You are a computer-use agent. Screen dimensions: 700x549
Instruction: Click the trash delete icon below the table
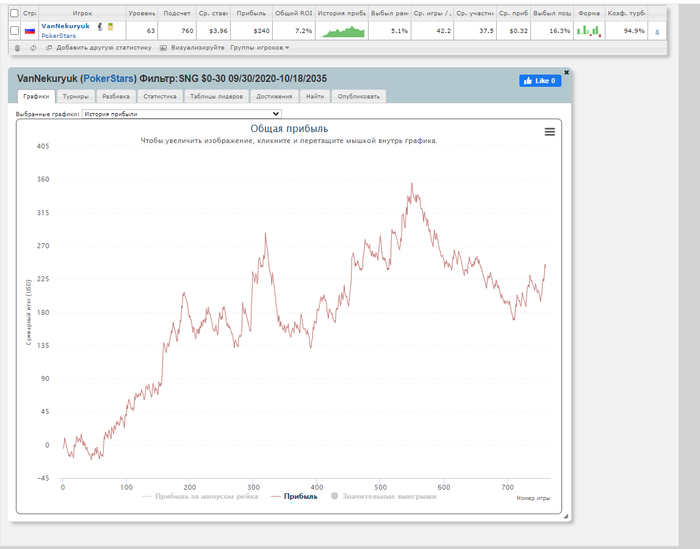(x=17, y=48)
